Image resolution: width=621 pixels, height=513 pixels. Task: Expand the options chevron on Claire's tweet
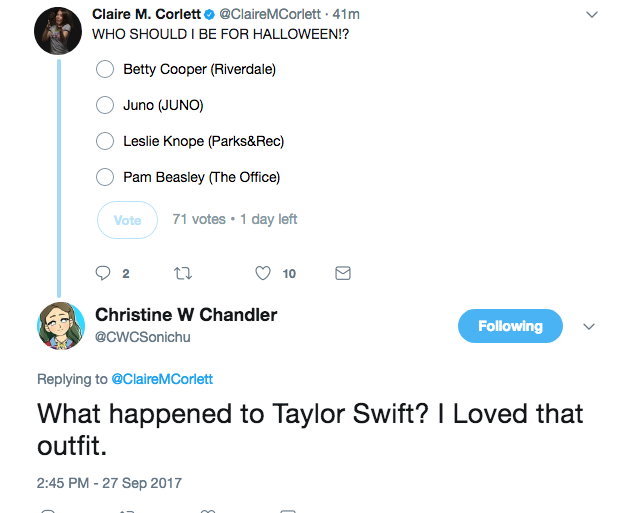tap(592, 15)
